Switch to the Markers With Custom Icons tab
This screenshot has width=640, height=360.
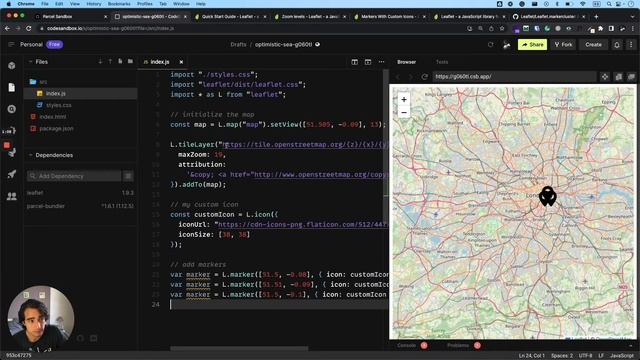click(x=390, y=17)
